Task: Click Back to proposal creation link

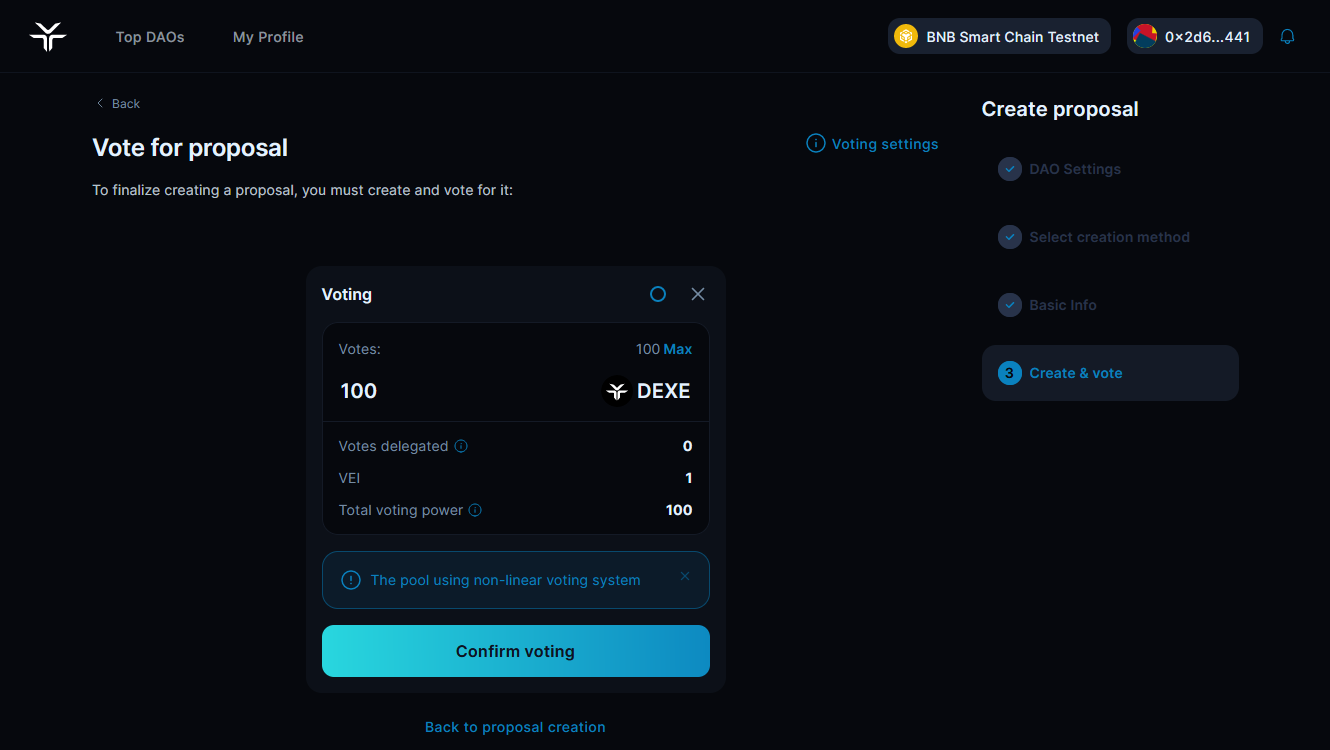Action: [515, 727]
